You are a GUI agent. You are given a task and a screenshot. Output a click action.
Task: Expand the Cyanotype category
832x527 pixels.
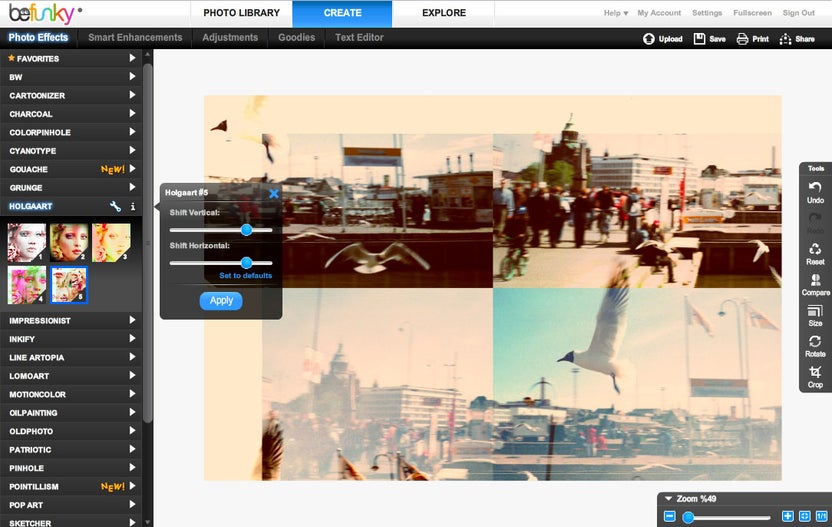(x=71, y=151)
